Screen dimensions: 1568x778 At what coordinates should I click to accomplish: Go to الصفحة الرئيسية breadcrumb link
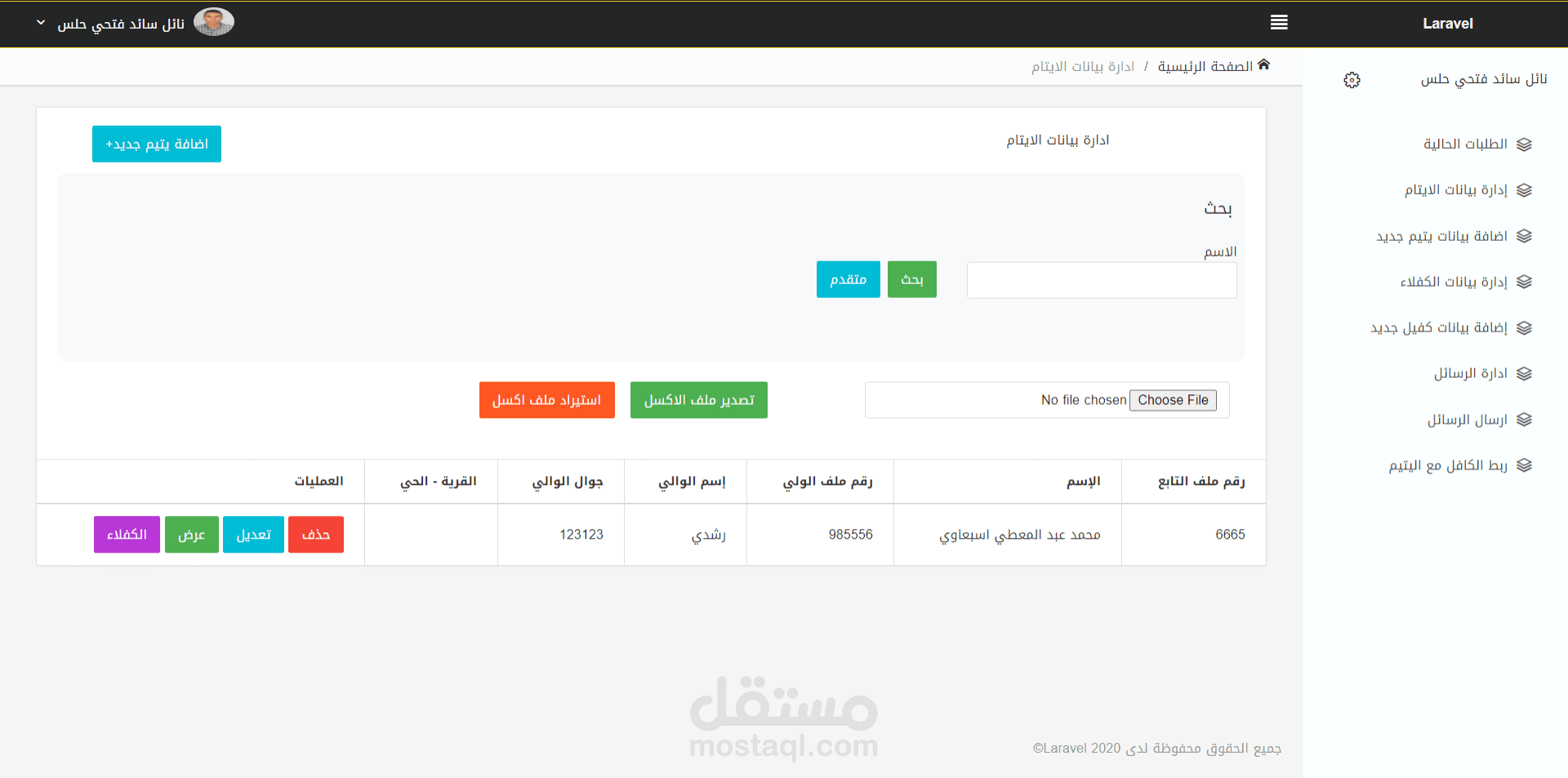(1205, 66)
